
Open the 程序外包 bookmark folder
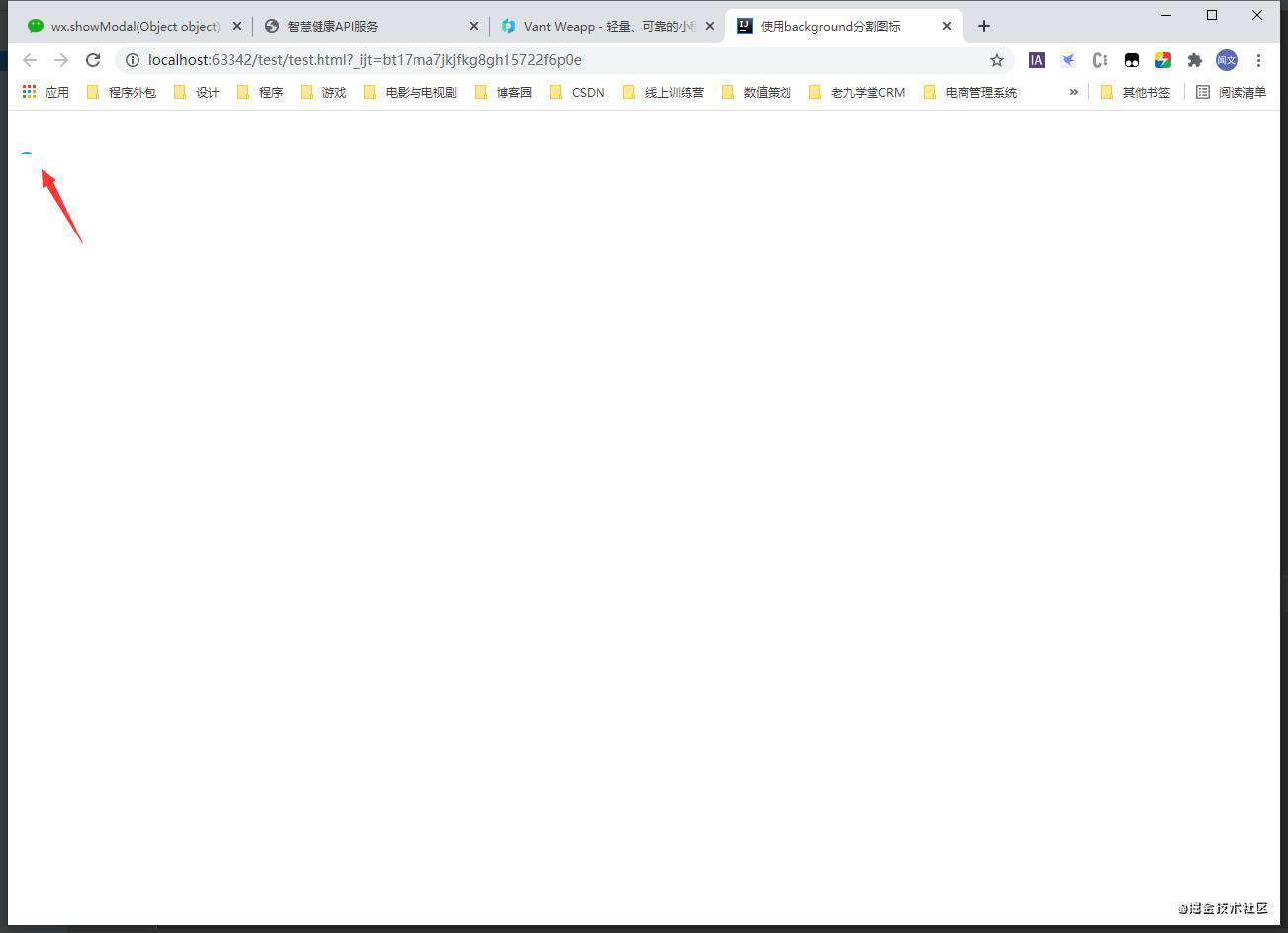pos(122,92)
